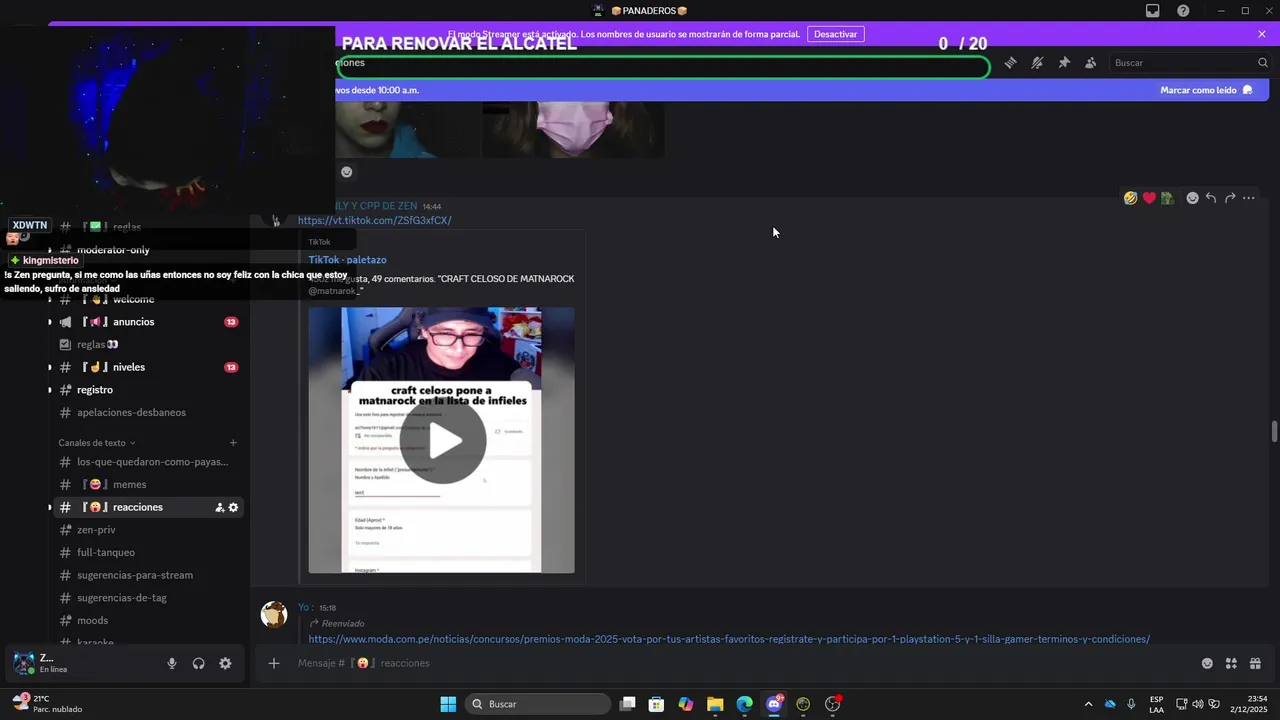Toggle channel notification bell in header

pos(1037,63)
